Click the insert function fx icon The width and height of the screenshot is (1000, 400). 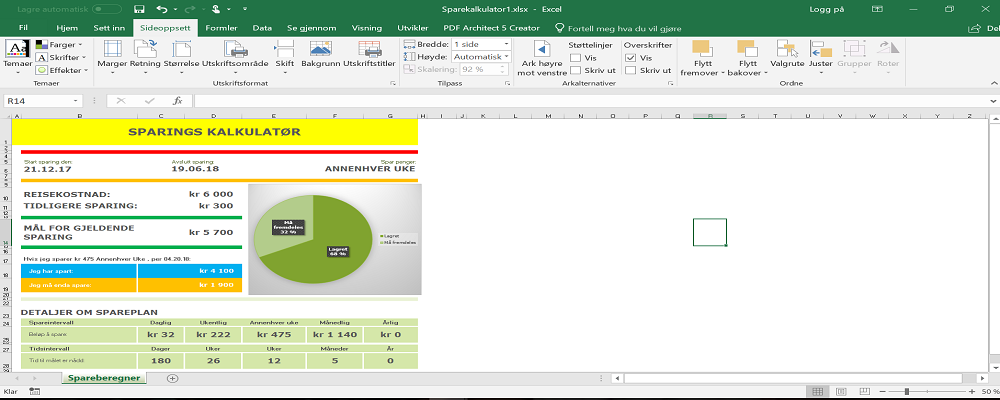177,101
